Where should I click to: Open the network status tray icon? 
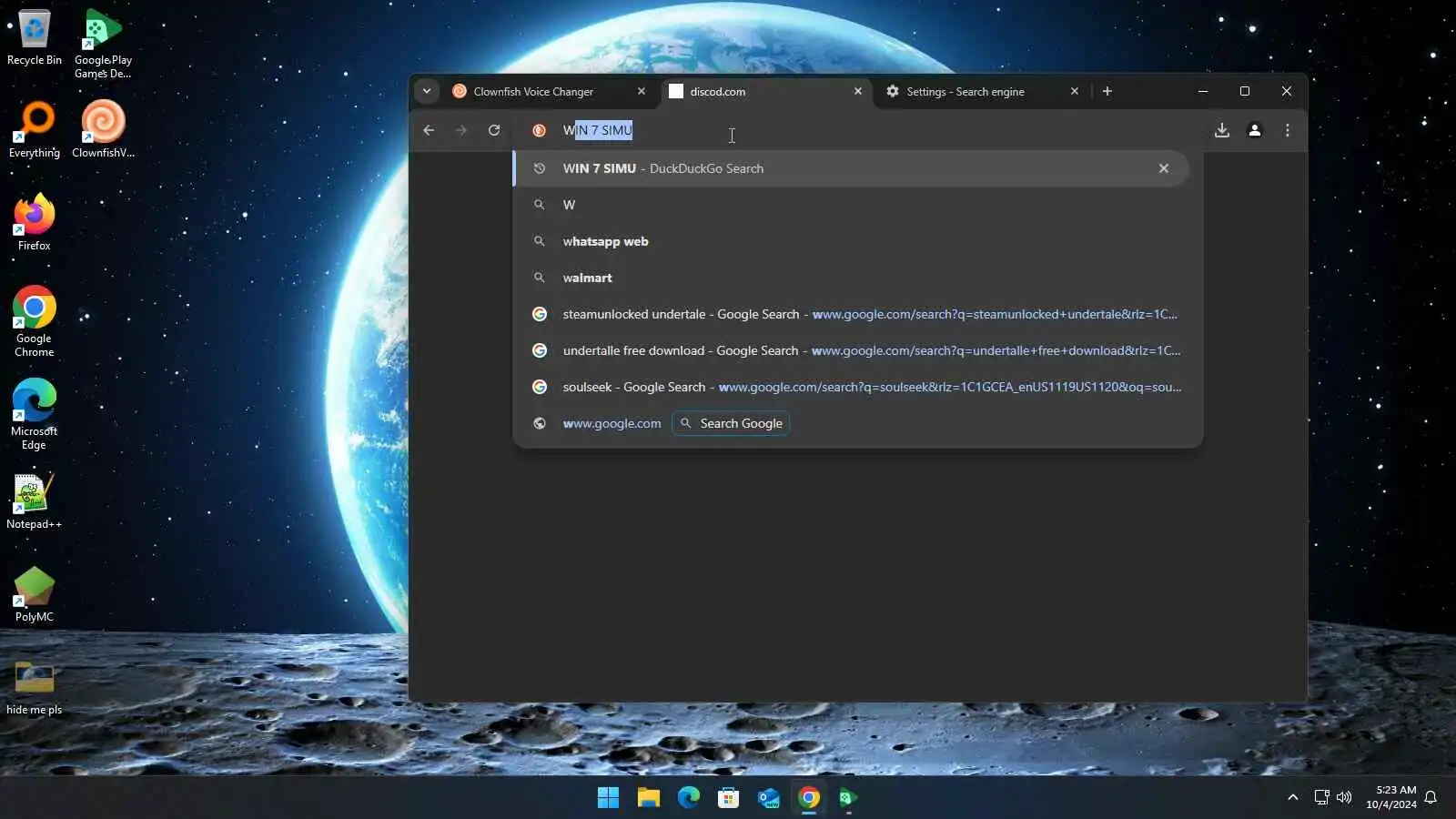click(1321, 798)
